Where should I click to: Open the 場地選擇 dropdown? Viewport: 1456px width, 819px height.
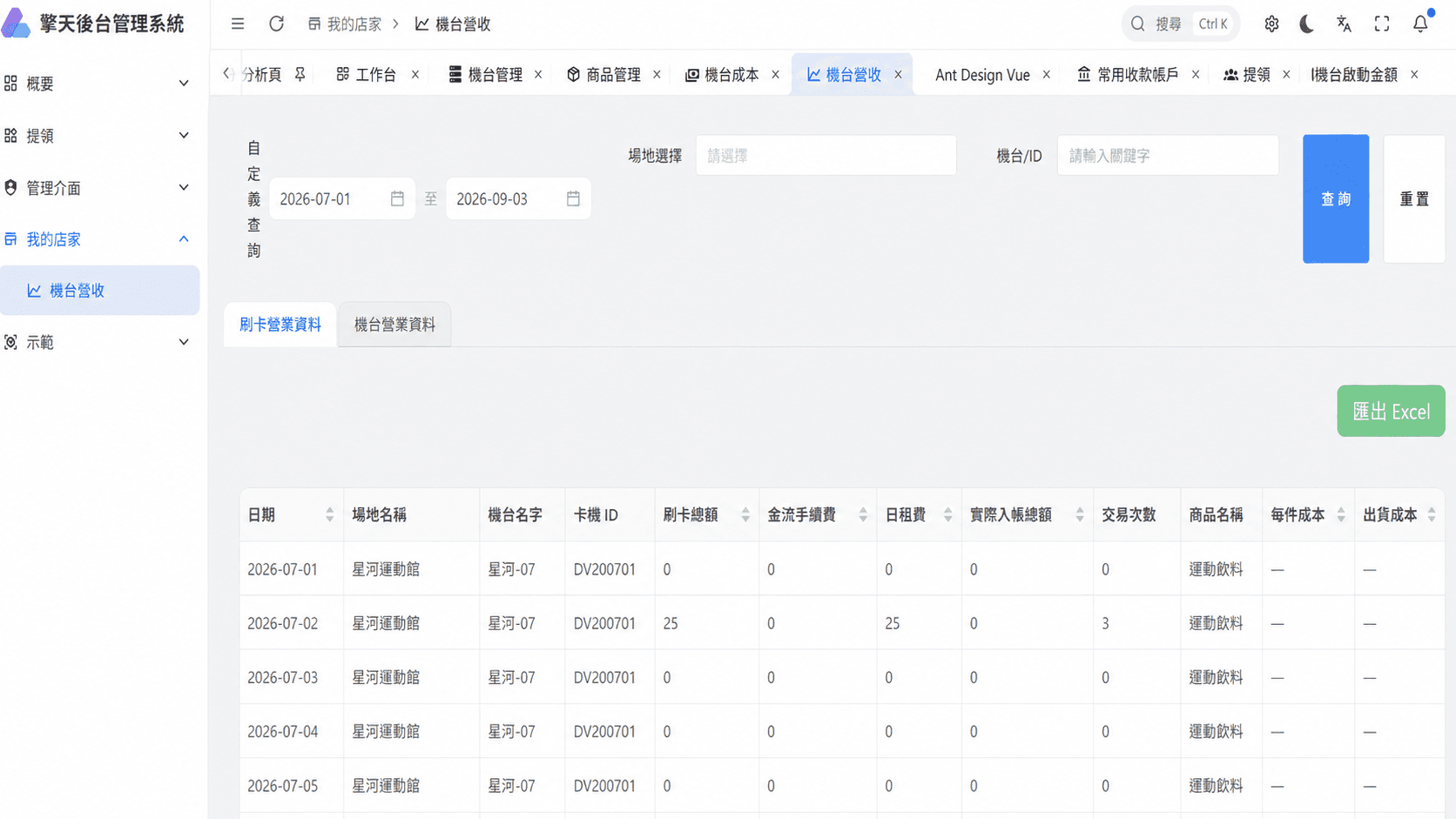pyautogui.click(x=826, y=156)
